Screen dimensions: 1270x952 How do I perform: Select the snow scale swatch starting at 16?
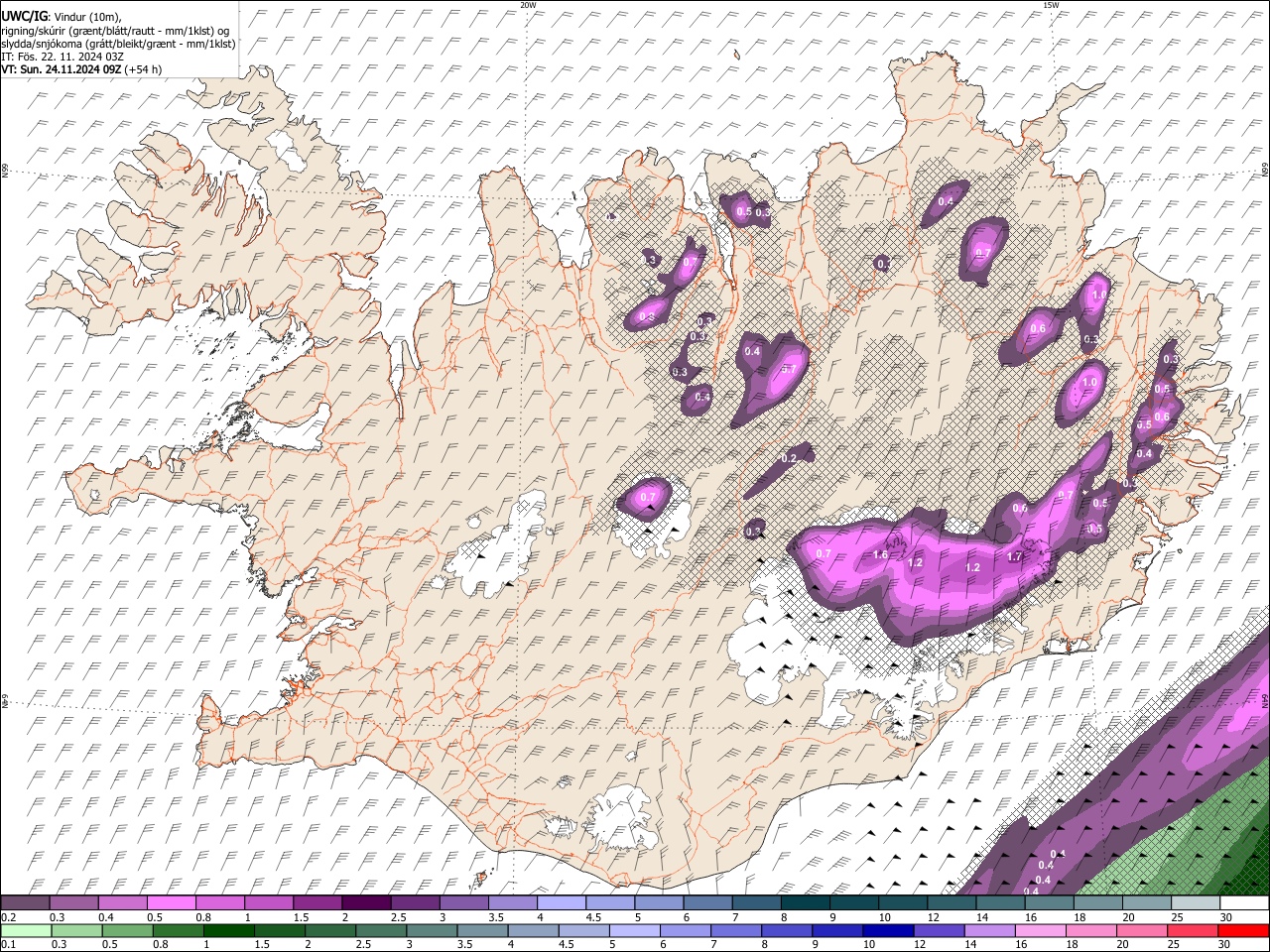click(x=1049, y=902)
